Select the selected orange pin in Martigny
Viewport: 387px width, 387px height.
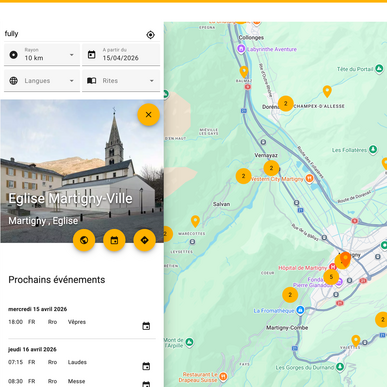[345, 259]
